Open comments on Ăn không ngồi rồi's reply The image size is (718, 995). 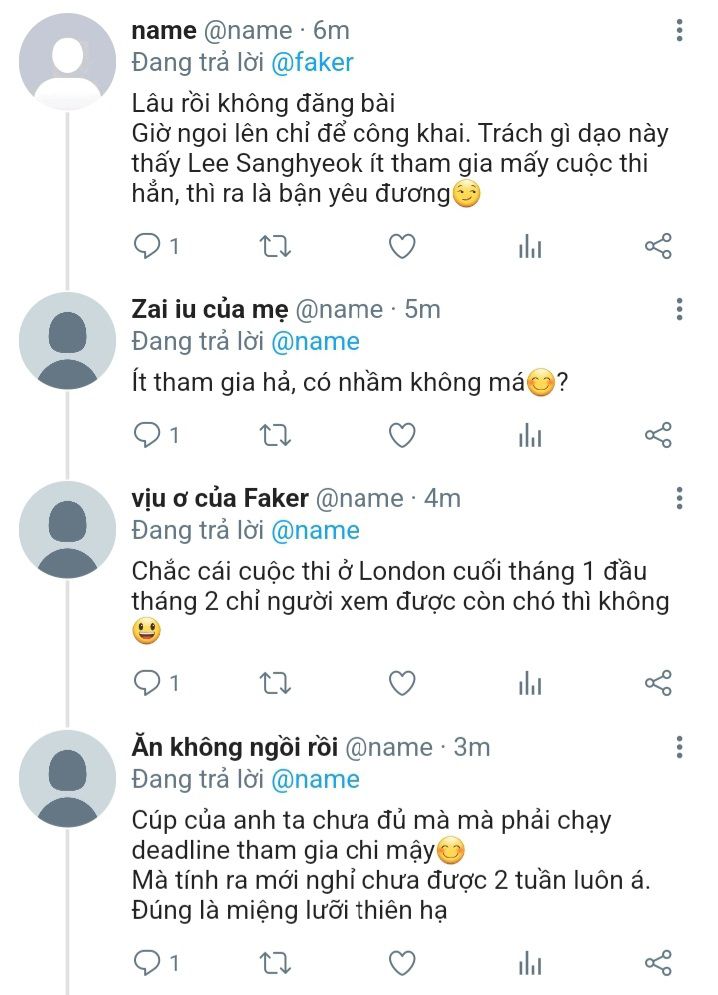pyautogui.click(x=156, y=963)
